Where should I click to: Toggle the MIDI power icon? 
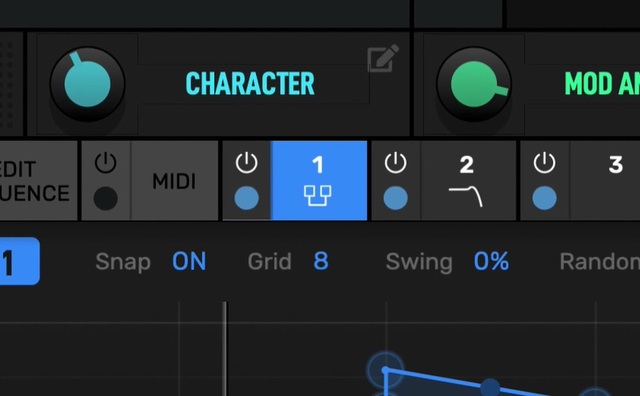(x=106, y=163)
